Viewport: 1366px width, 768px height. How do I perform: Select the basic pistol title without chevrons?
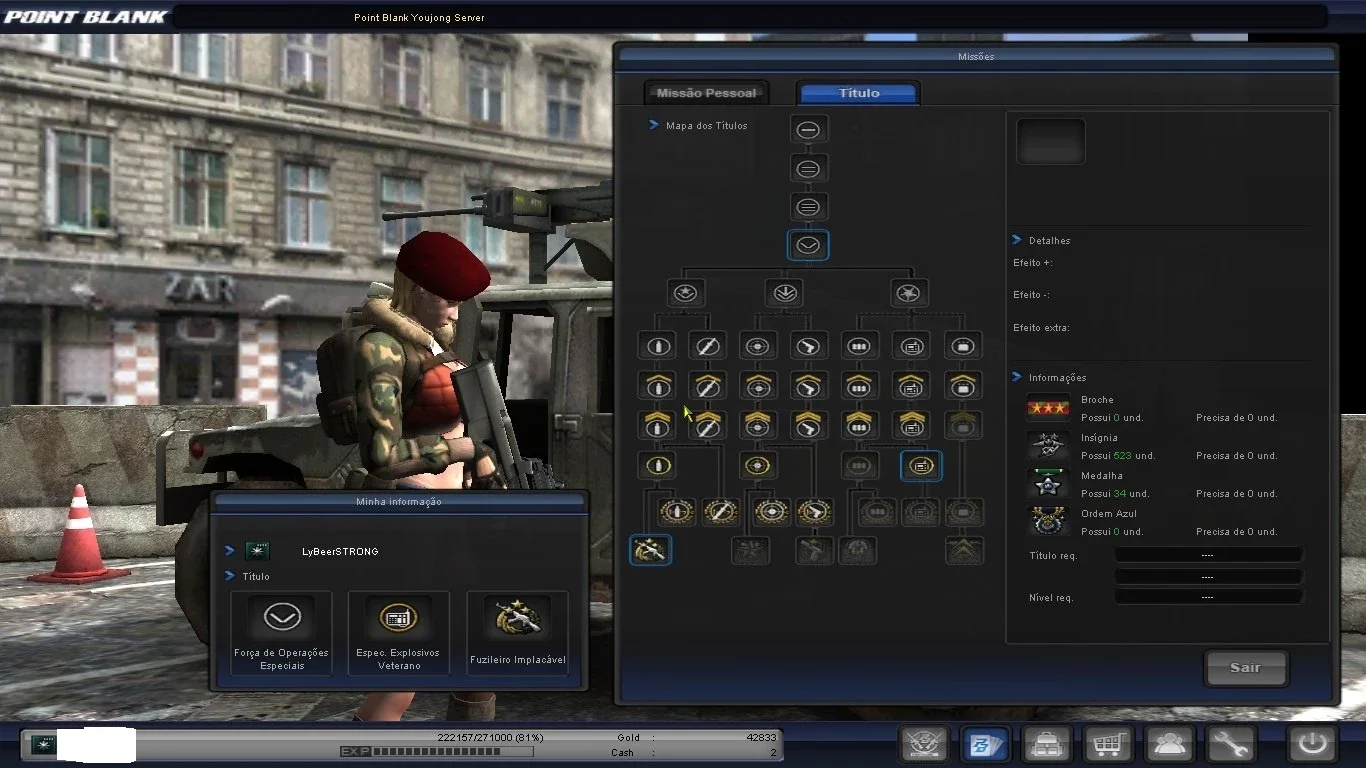[808, 346]
